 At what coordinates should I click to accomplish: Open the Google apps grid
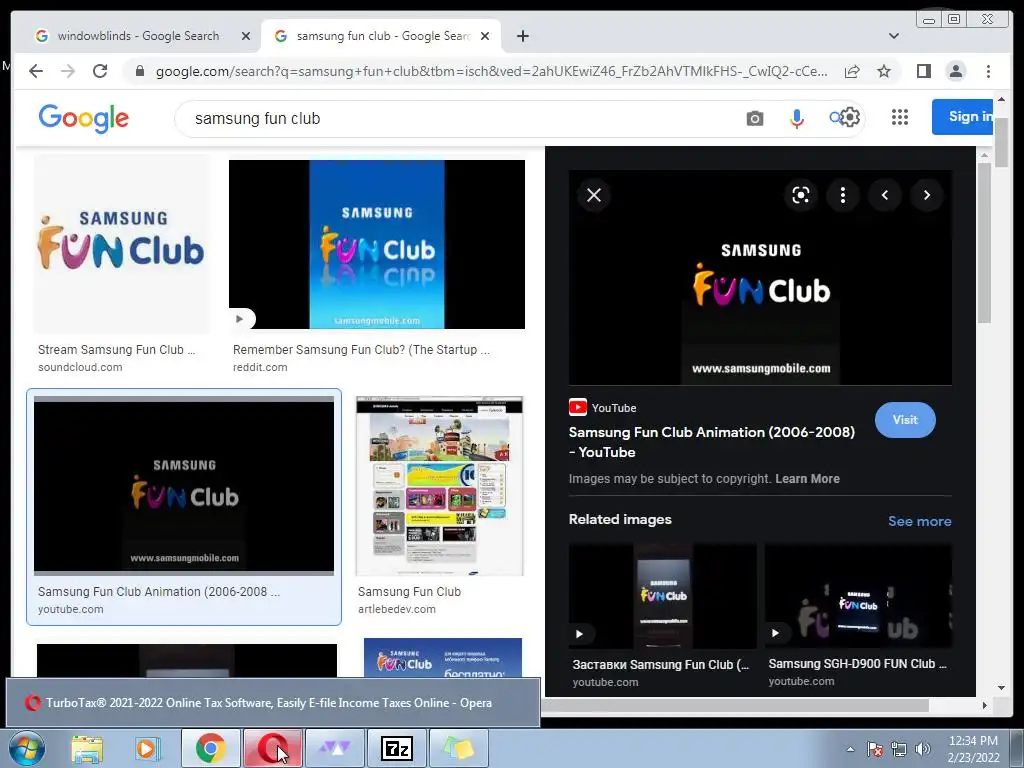click(900, 117)
